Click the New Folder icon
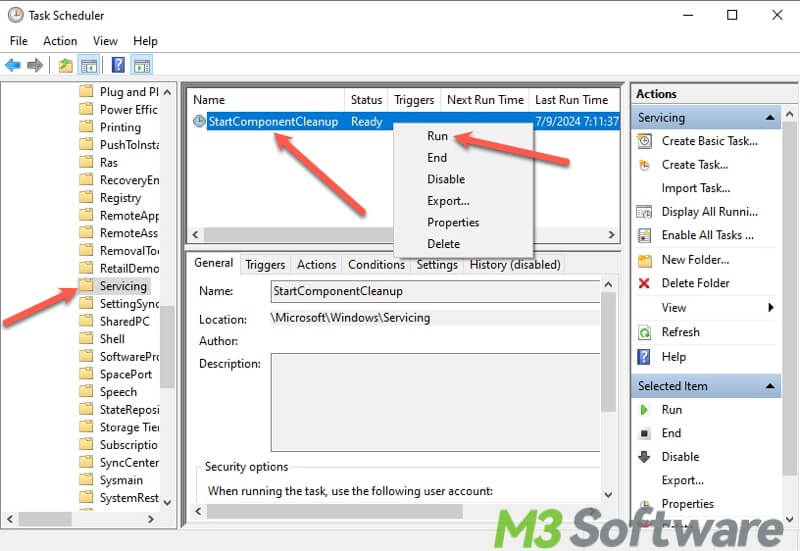Image resolution: width=800 pixels, height=551 pixels. [644, 260]
